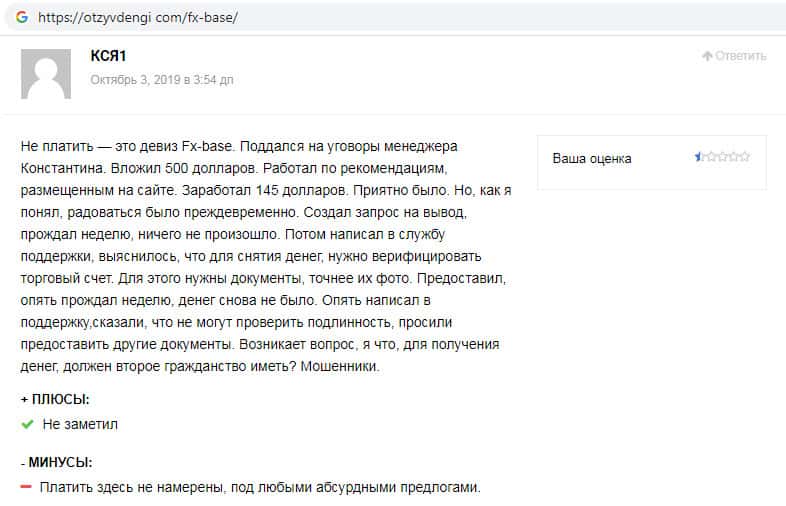Open the КСЯ1 user avatar

pos(46,74)
